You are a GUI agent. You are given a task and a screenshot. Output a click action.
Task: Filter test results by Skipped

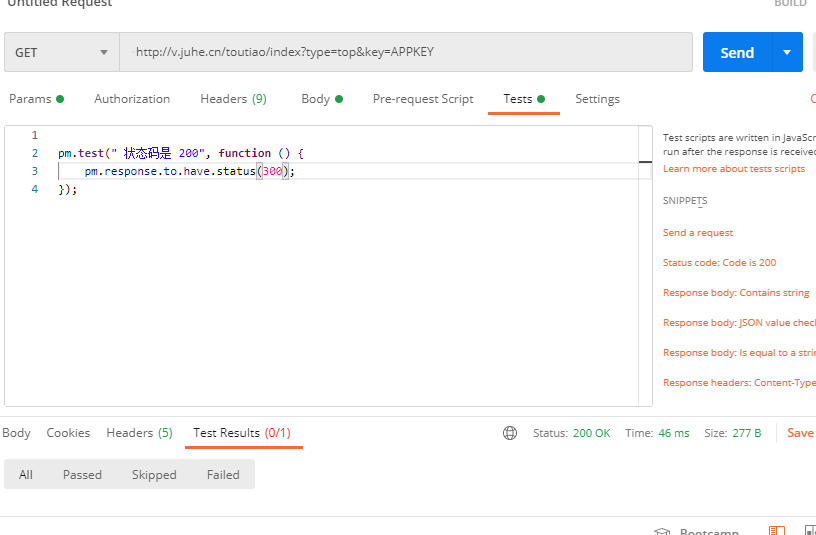tap(154, 475)
